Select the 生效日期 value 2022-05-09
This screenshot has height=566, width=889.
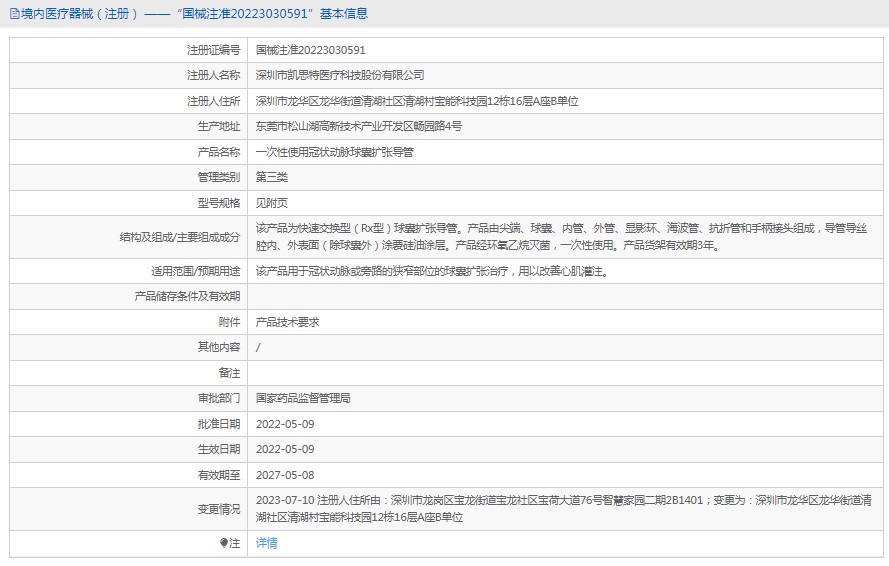[x=285, y=449]
